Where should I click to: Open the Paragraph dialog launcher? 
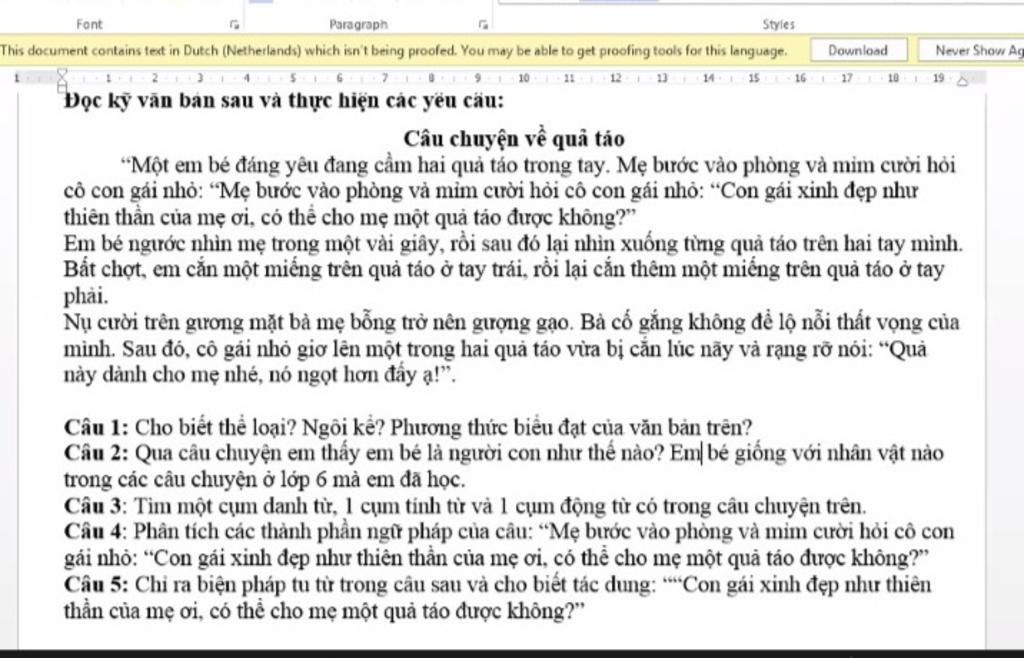483,25
